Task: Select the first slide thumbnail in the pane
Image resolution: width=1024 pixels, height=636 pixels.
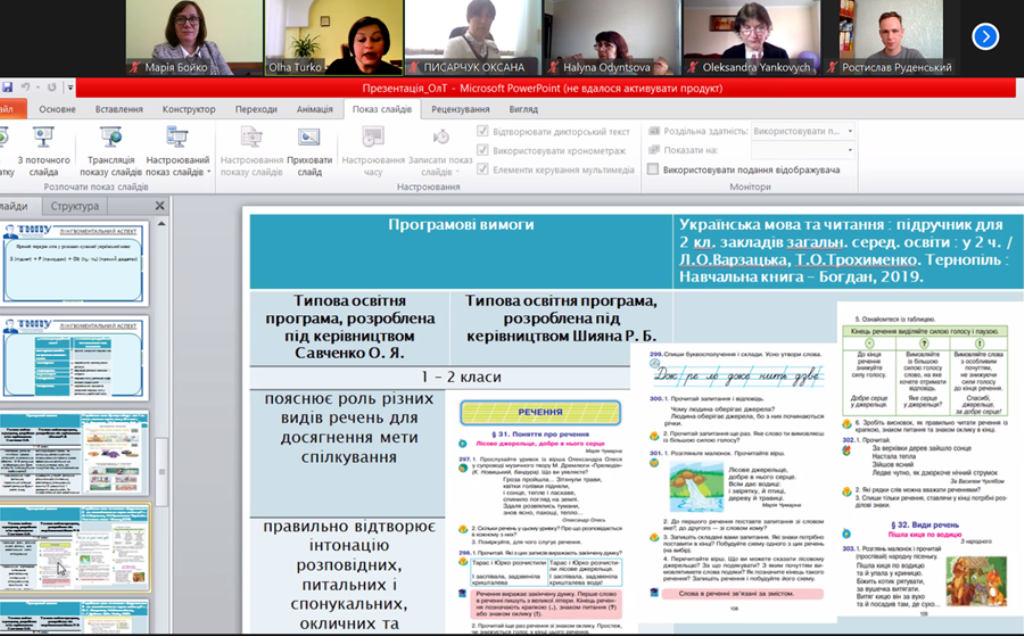Action: 74,264
